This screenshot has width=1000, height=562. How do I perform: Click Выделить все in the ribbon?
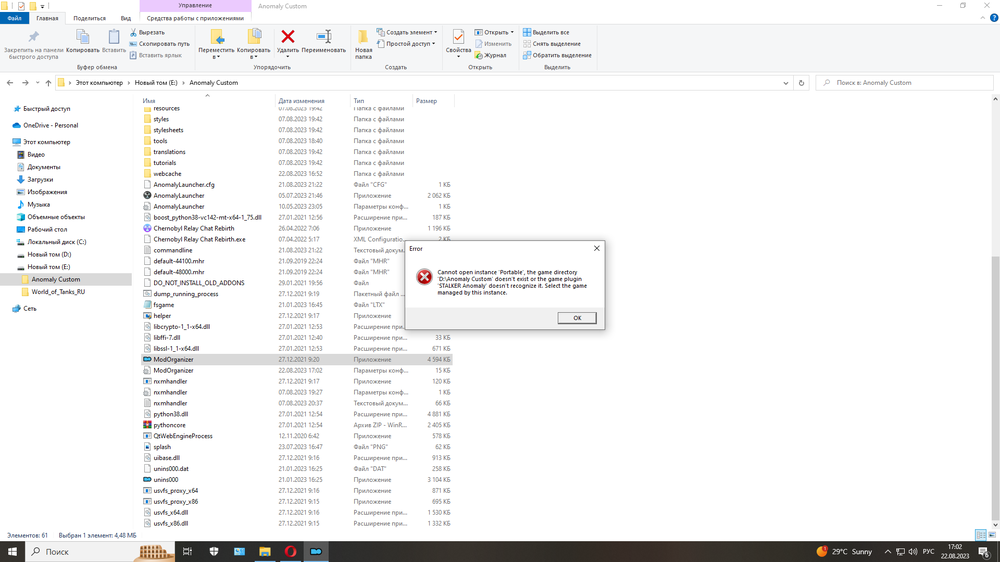[550, 32]
